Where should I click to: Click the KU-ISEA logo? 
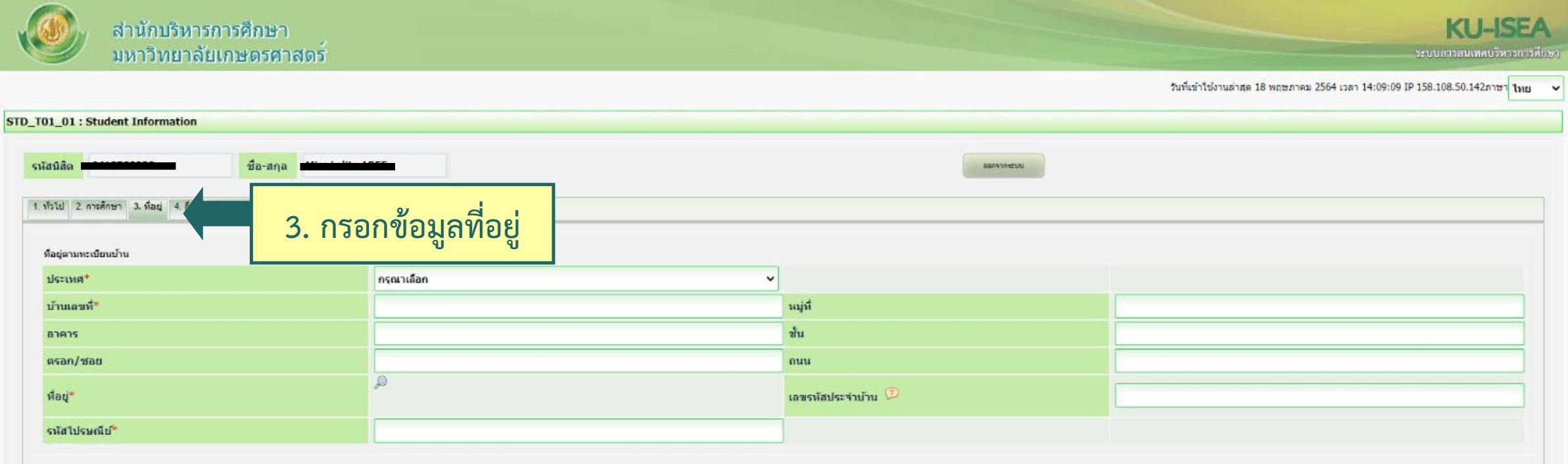(x=1497, y=29)
